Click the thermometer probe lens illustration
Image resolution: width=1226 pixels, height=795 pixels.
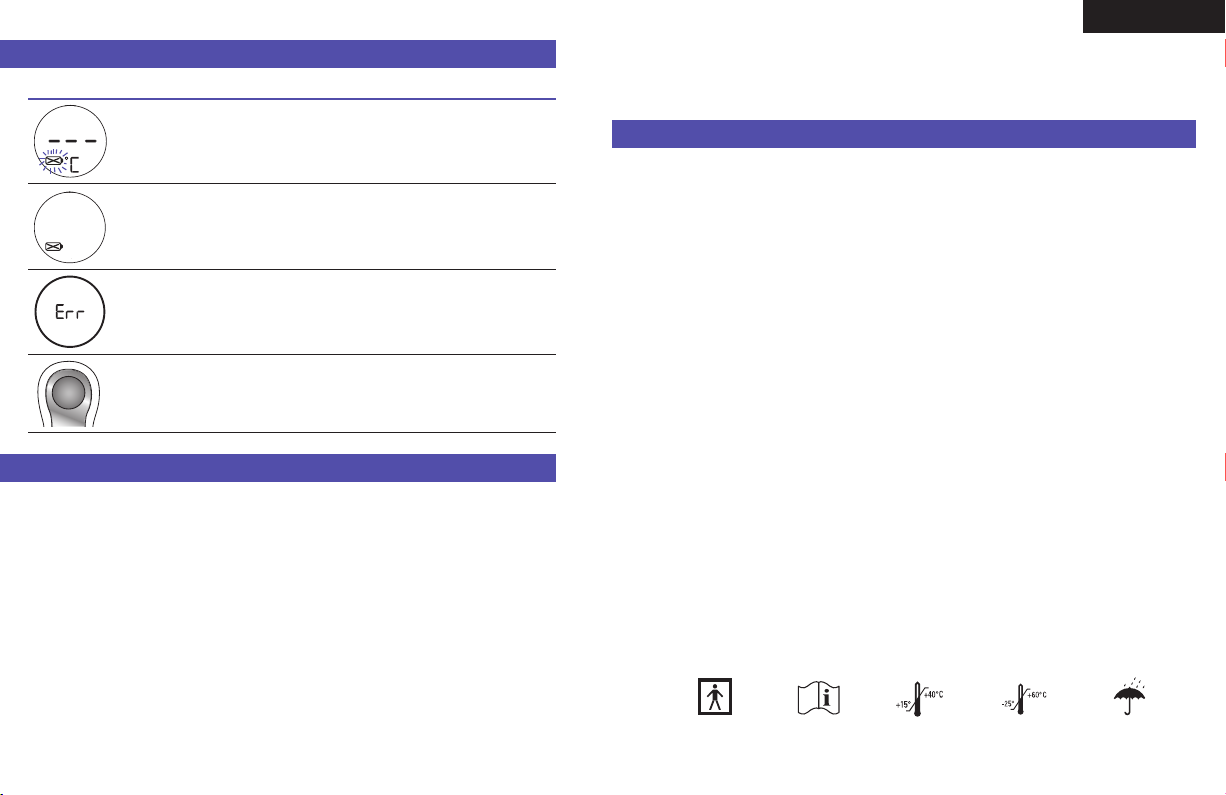point(70,394)
